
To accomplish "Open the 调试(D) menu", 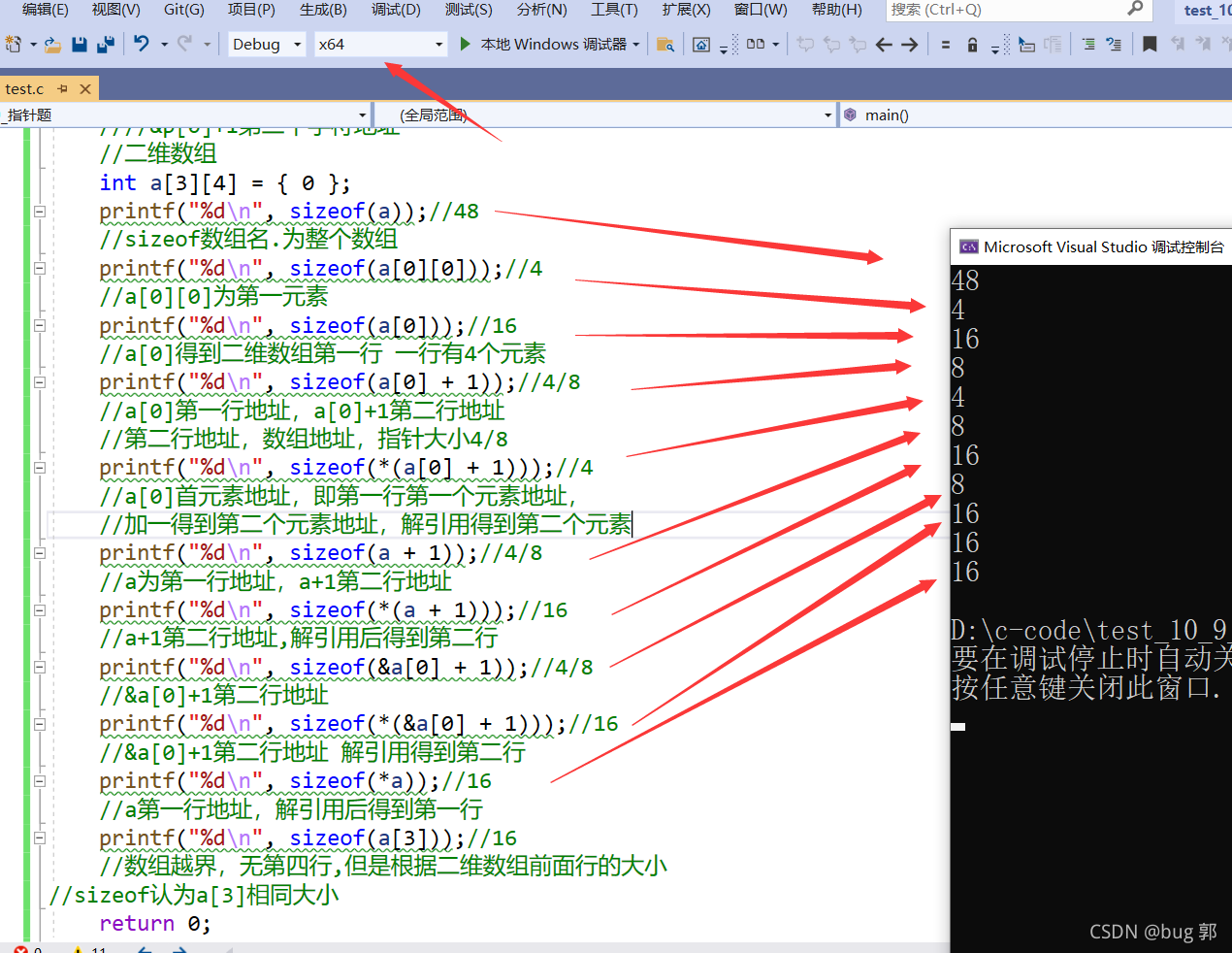I will [396, 10].
